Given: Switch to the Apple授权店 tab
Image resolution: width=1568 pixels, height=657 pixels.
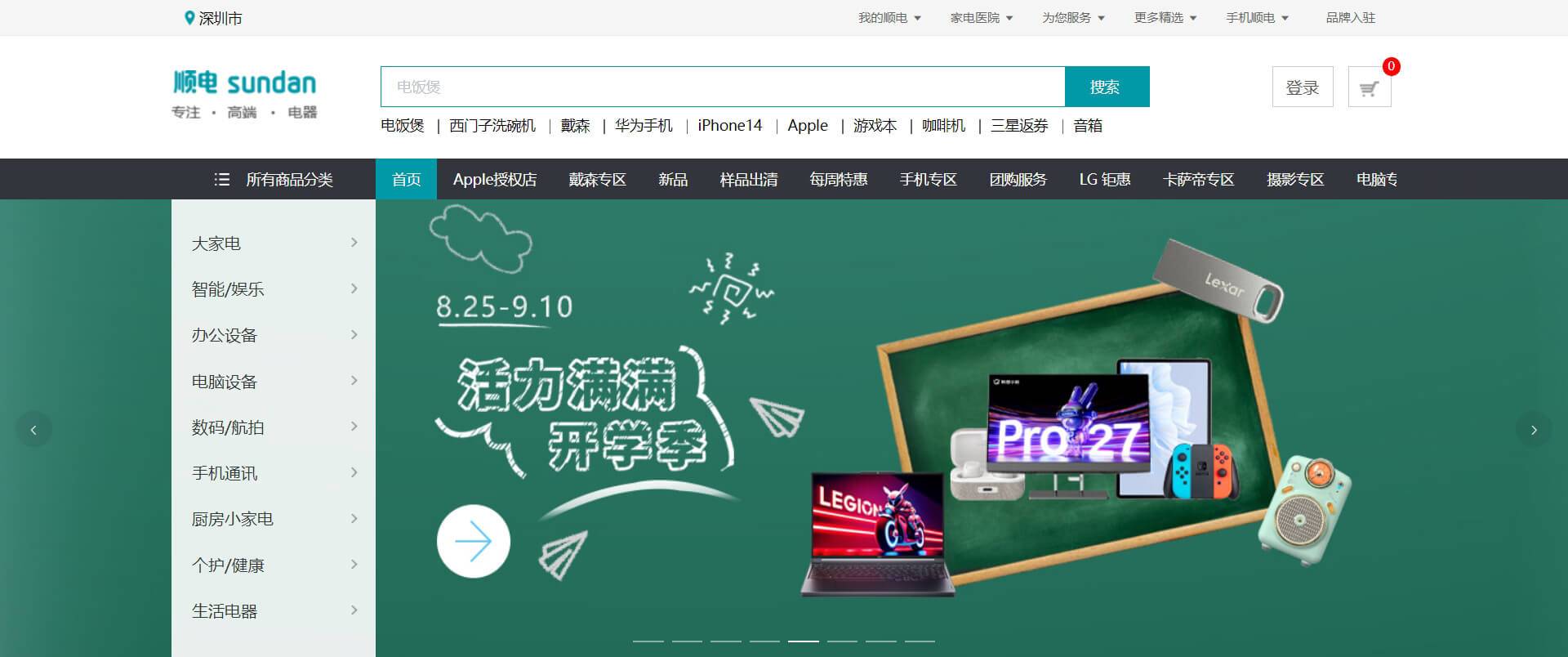Looking at the screenshot, I should (494, 180).
